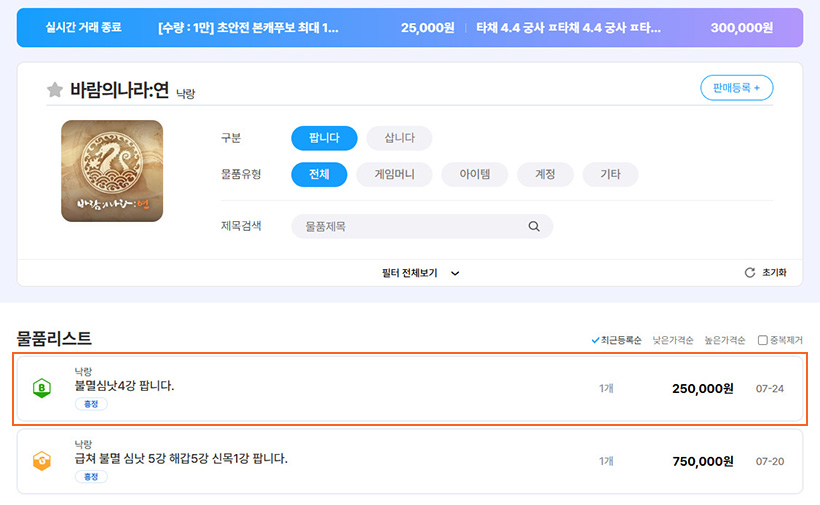This screenshot has height=505, width=820.
Task: Select the 삽니다 option
Action: click(x=399, y=138)
